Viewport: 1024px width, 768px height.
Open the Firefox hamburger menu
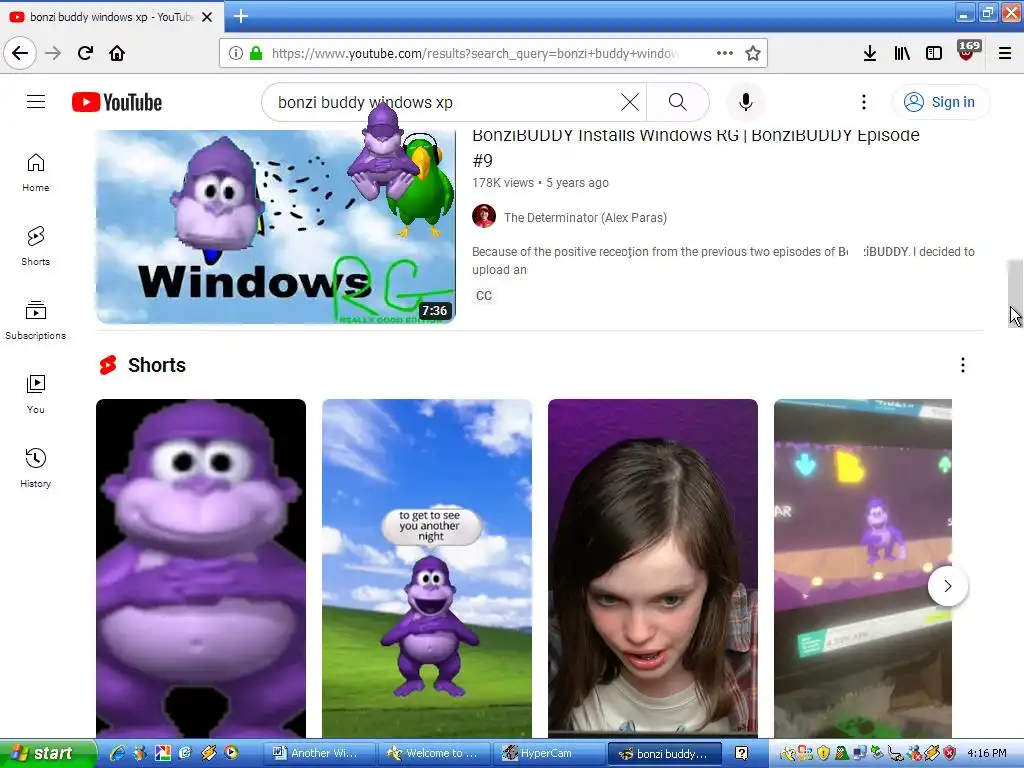[x=1005, y=53]
